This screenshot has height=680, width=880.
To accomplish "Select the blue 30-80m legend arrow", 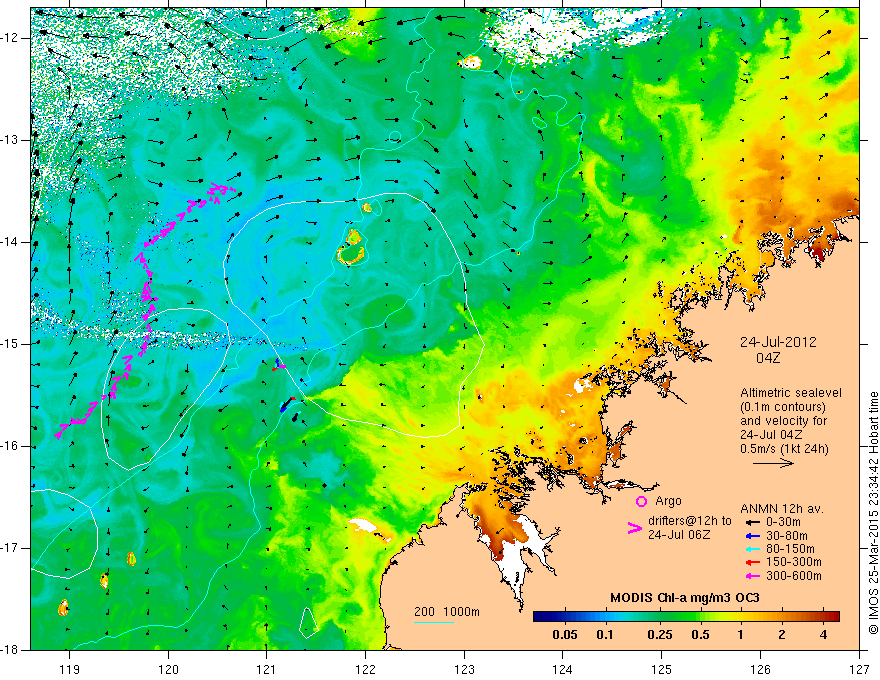I will click(x=752, y=536).
